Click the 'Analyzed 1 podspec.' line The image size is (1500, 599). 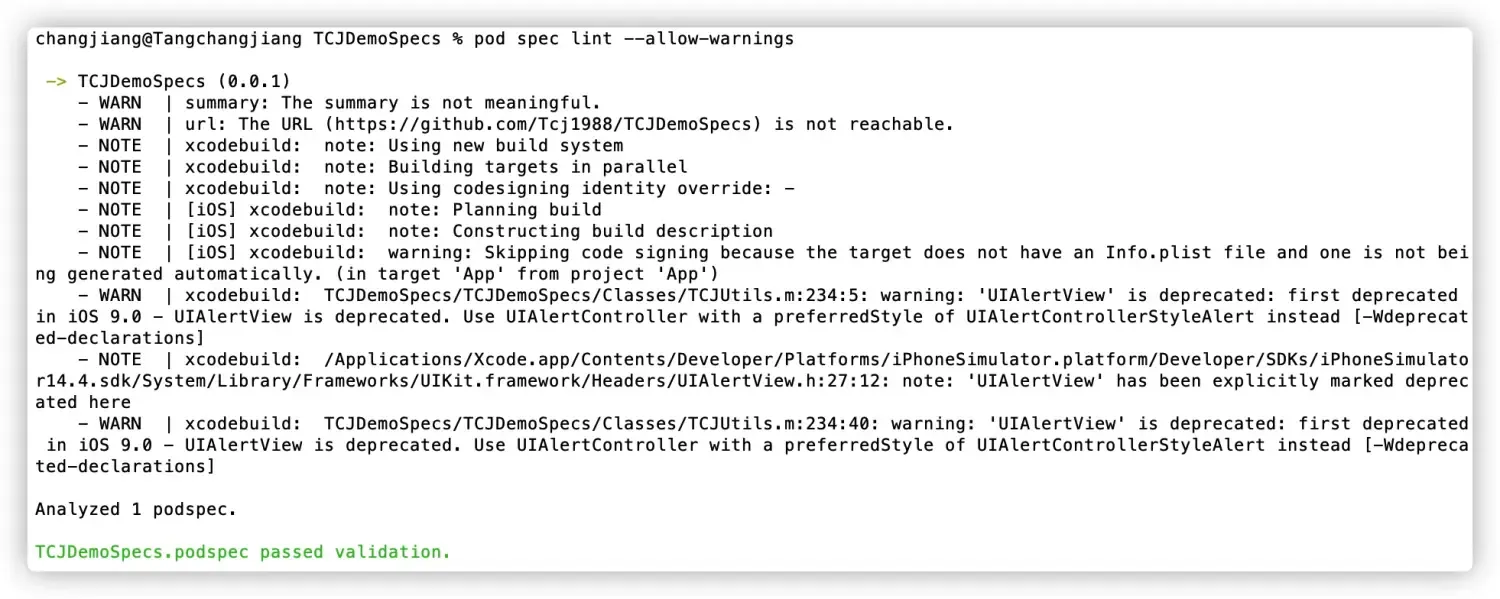point(136,509)
